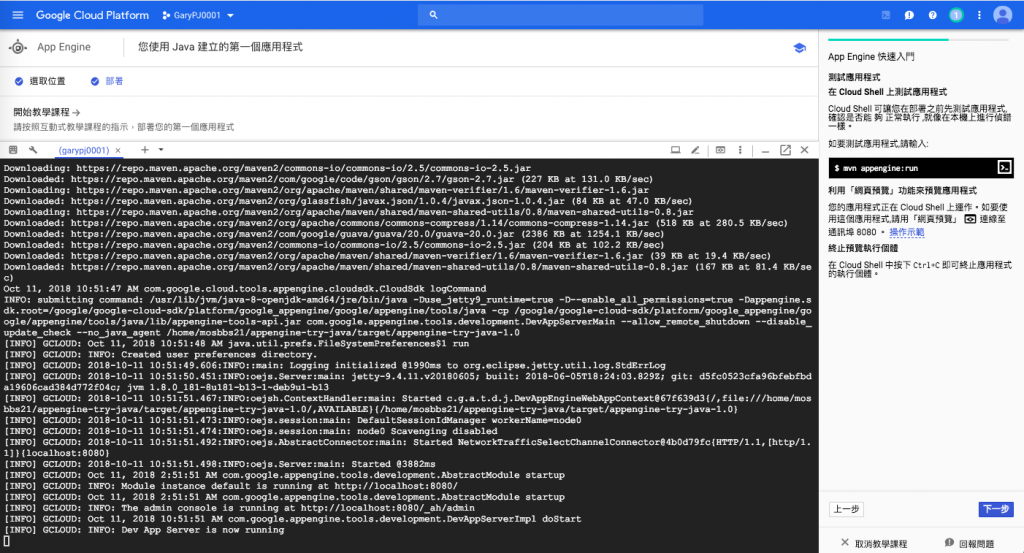
Task: Open Web Preview icon in shell toolbar
Action: [x=720, y=150]
